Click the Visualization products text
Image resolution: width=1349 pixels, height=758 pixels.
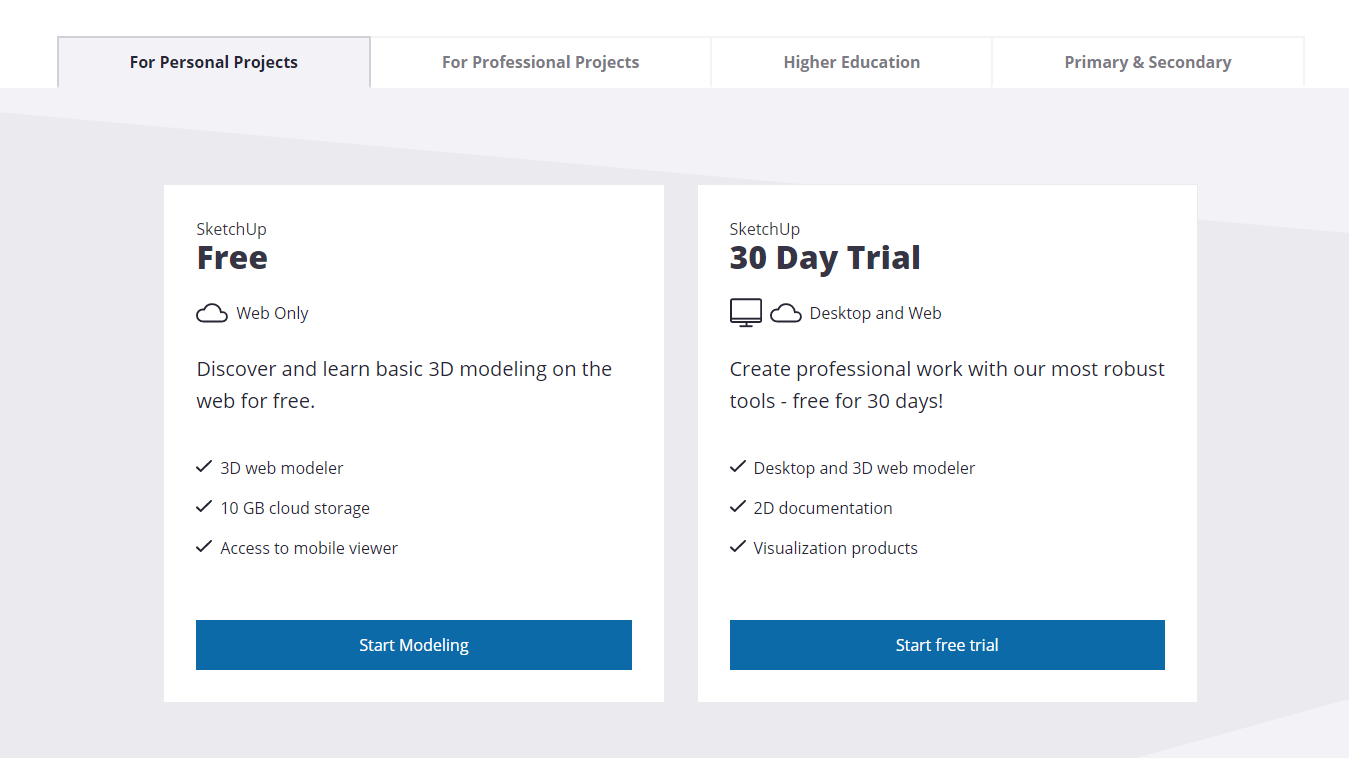[835, 548]
